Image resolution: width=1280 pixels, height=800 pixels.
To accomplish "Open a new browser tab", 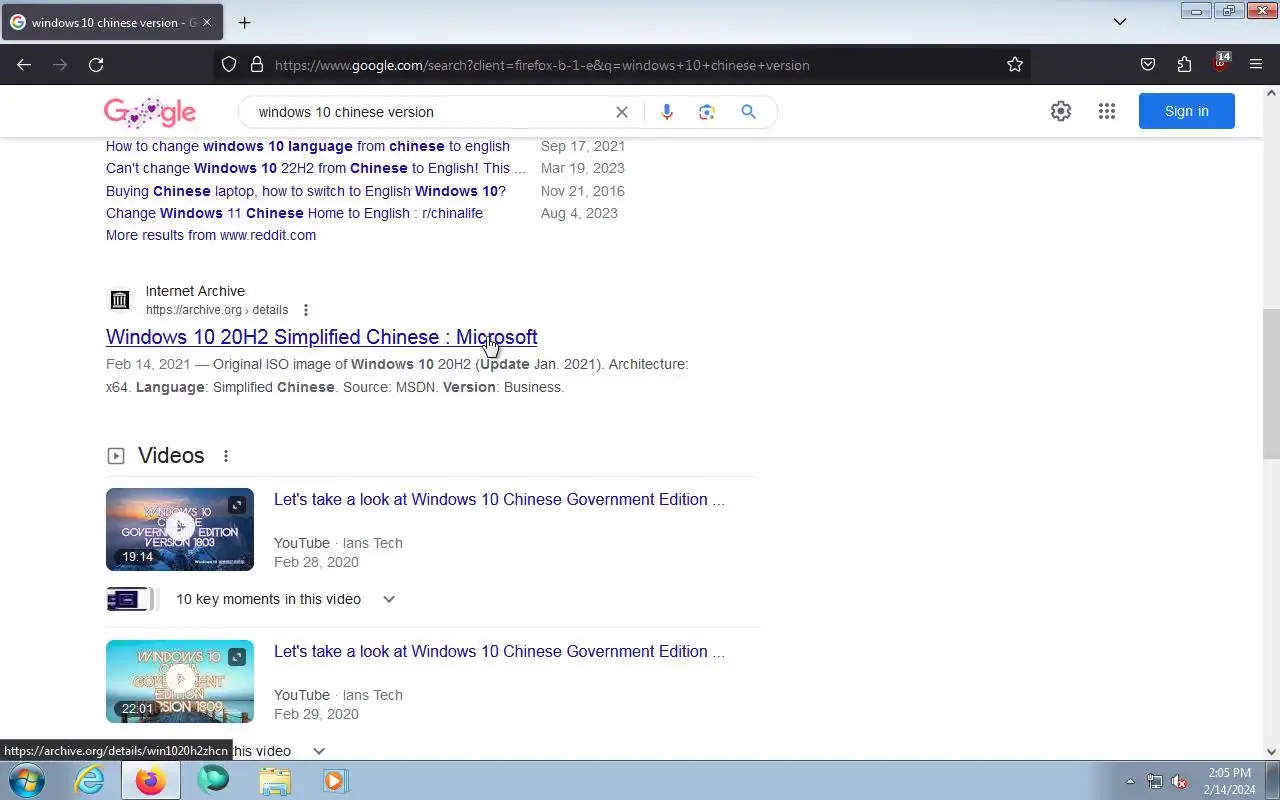I will (244, 22).
